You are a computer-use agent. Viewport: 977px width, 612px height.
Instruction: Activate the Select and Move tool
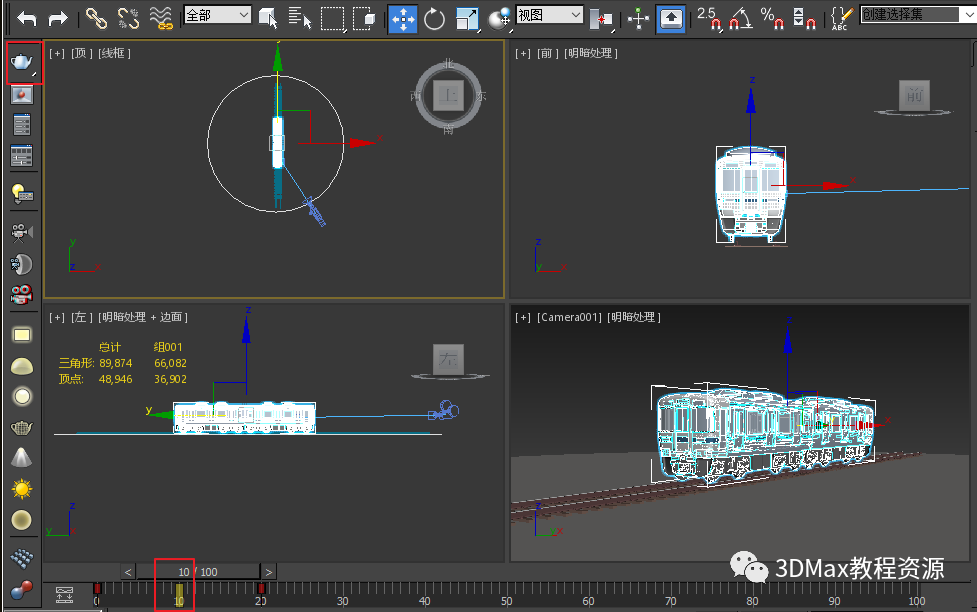(403, 18)
